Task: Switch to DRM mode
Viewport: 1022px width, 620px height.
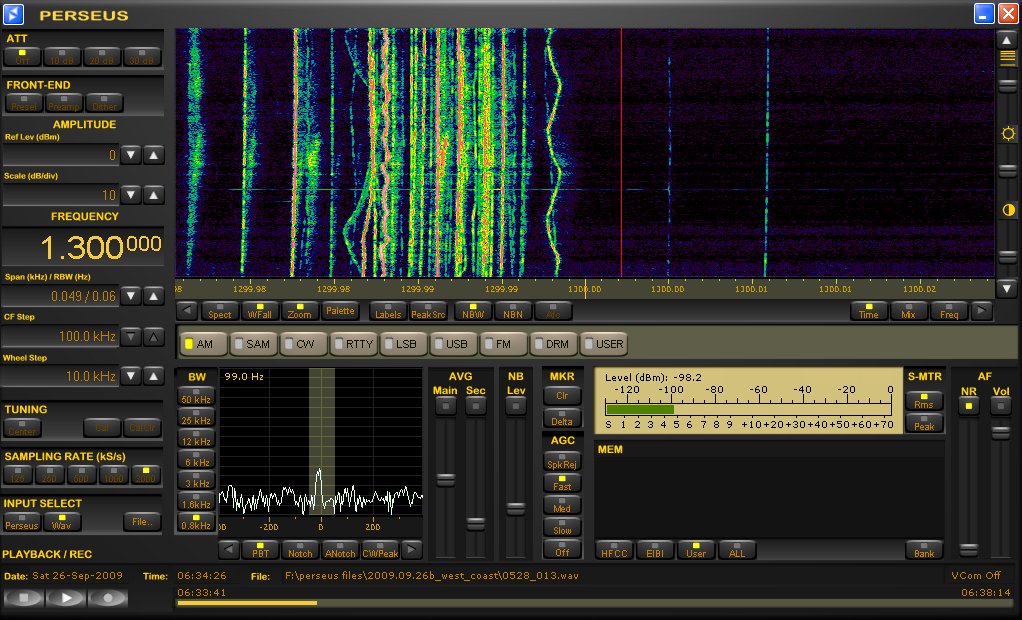Action: click(x=553, y=344)
